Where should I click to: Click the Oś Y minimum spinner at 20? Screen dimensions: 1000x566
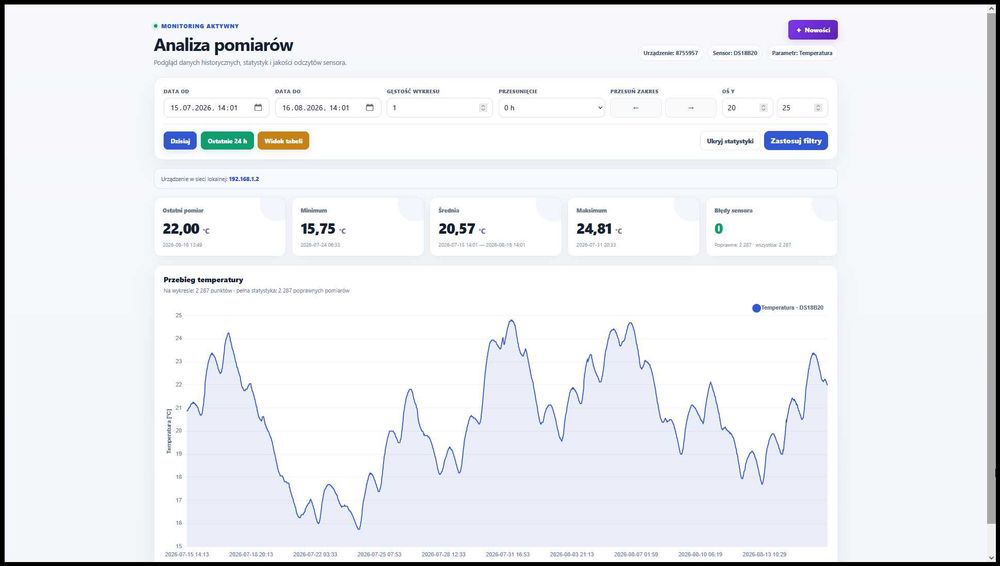763,108
